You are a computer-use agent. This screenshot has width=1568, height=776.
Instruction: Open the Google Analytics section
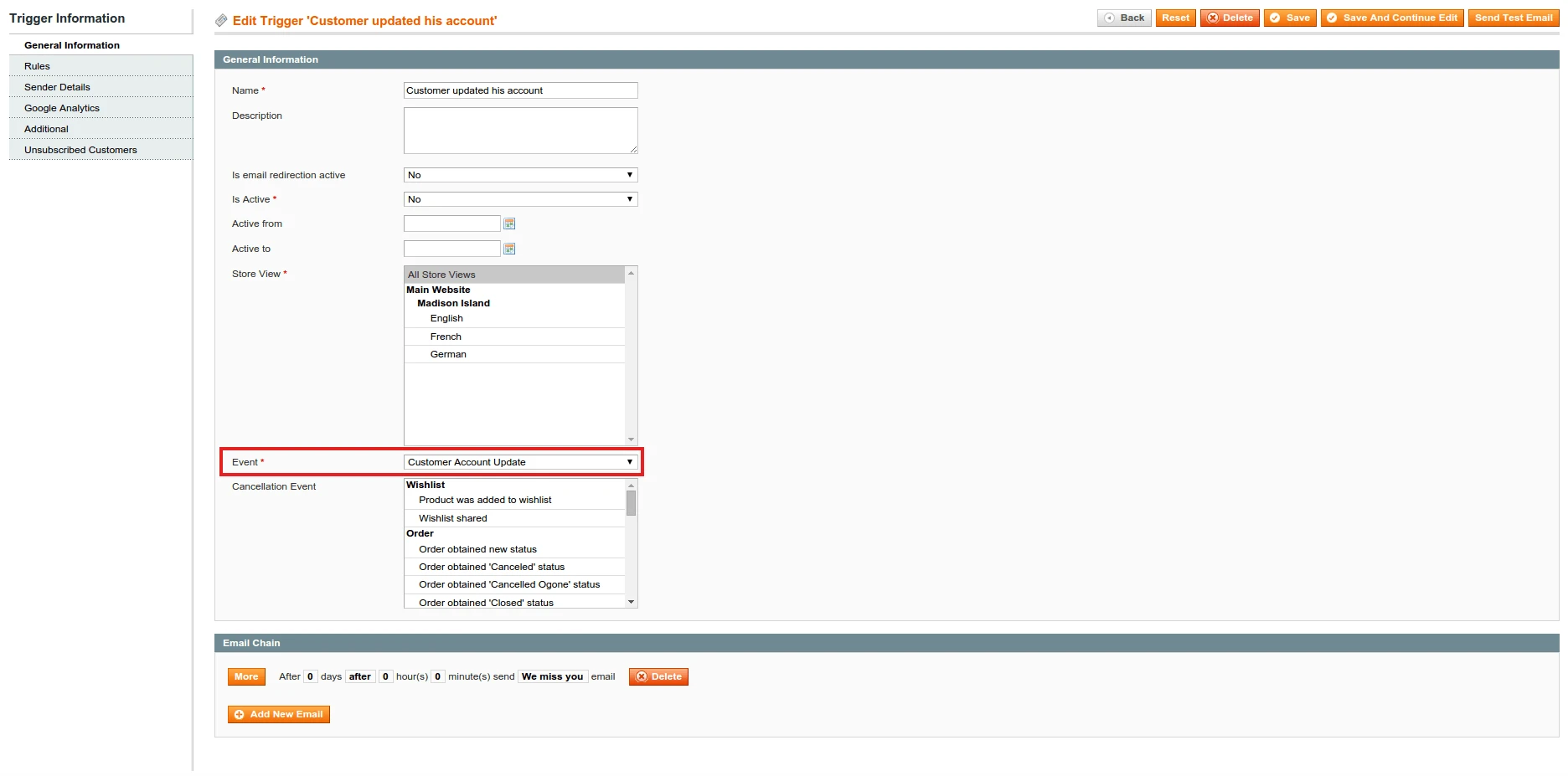click(61, 108)
